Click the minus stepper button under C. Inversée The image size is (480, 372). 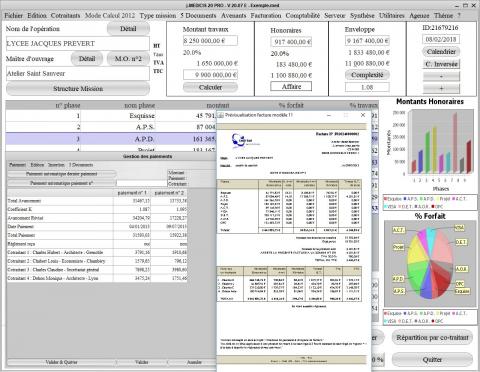[441, 76]
